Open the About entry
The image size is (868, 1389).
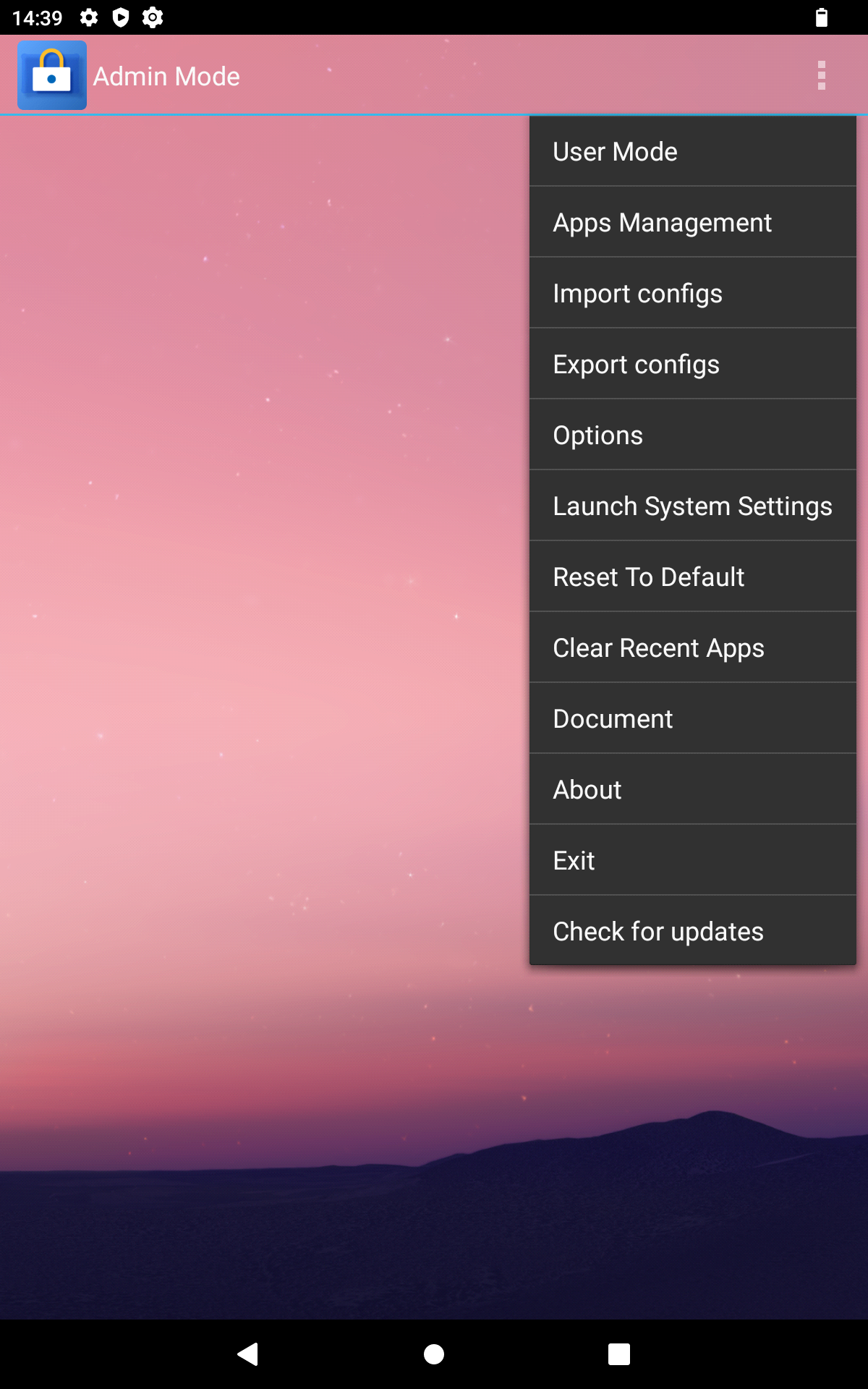(x=692, y=790)
